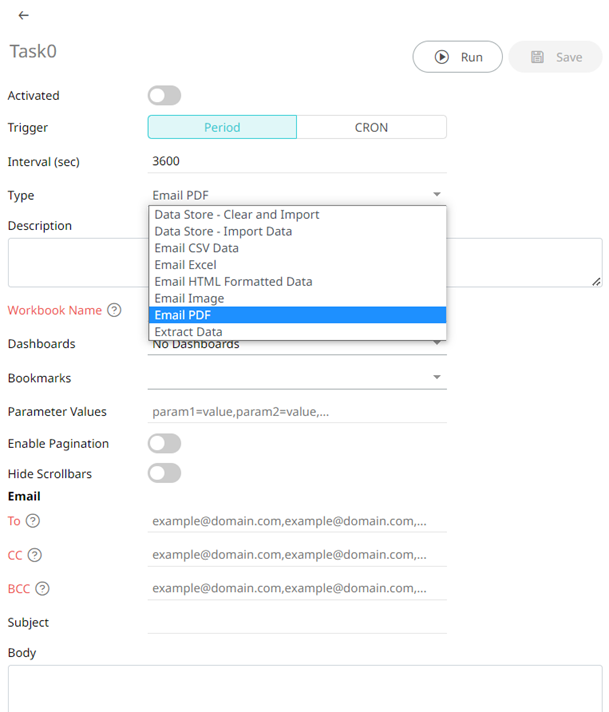The width and height of the screenshot is (609, 712).
Task: Click the help icon next to Workbook Name
Action: (x=114, y=310)
